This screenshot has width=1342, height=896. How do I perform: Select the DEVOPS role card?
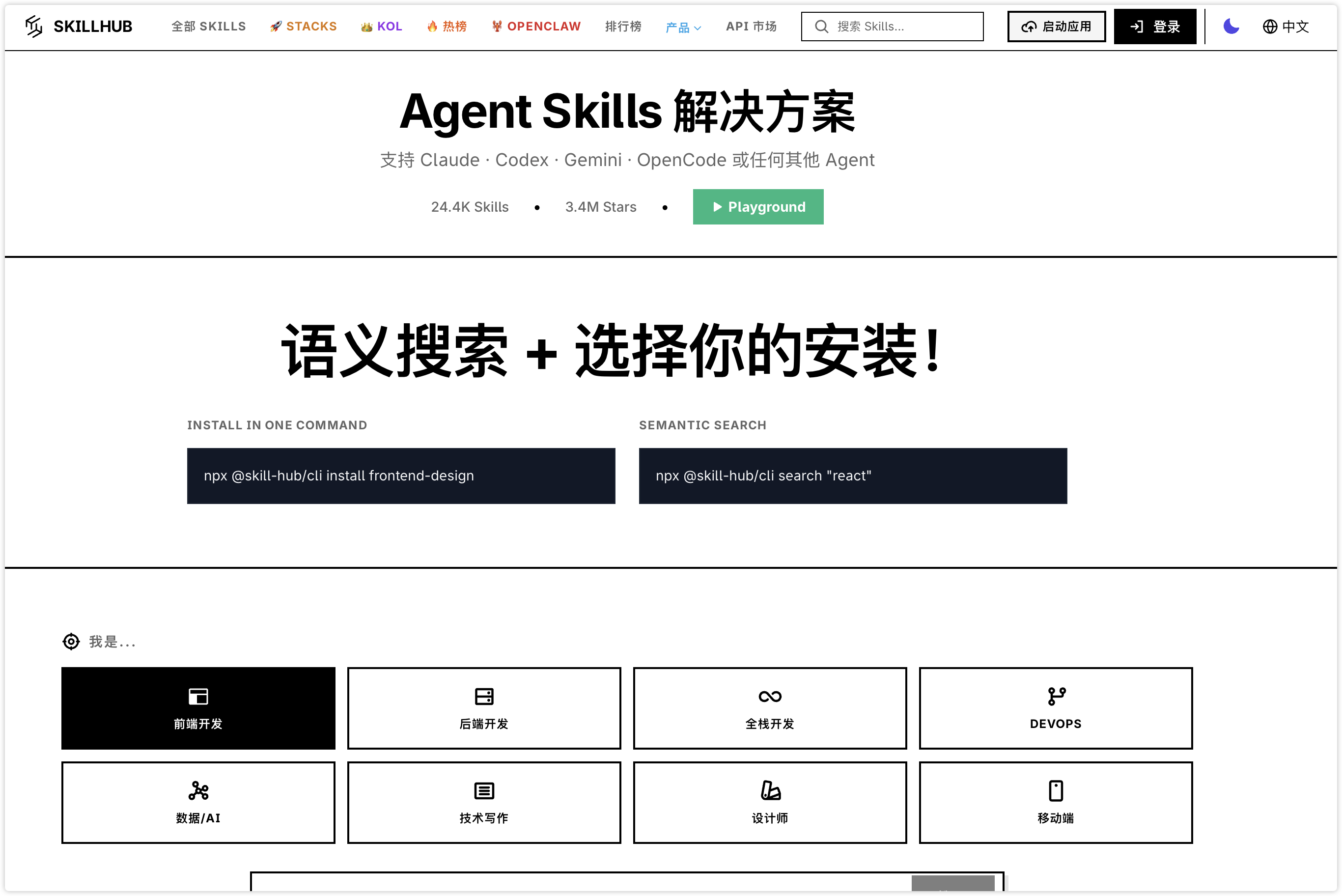[x=1055, y=708]
